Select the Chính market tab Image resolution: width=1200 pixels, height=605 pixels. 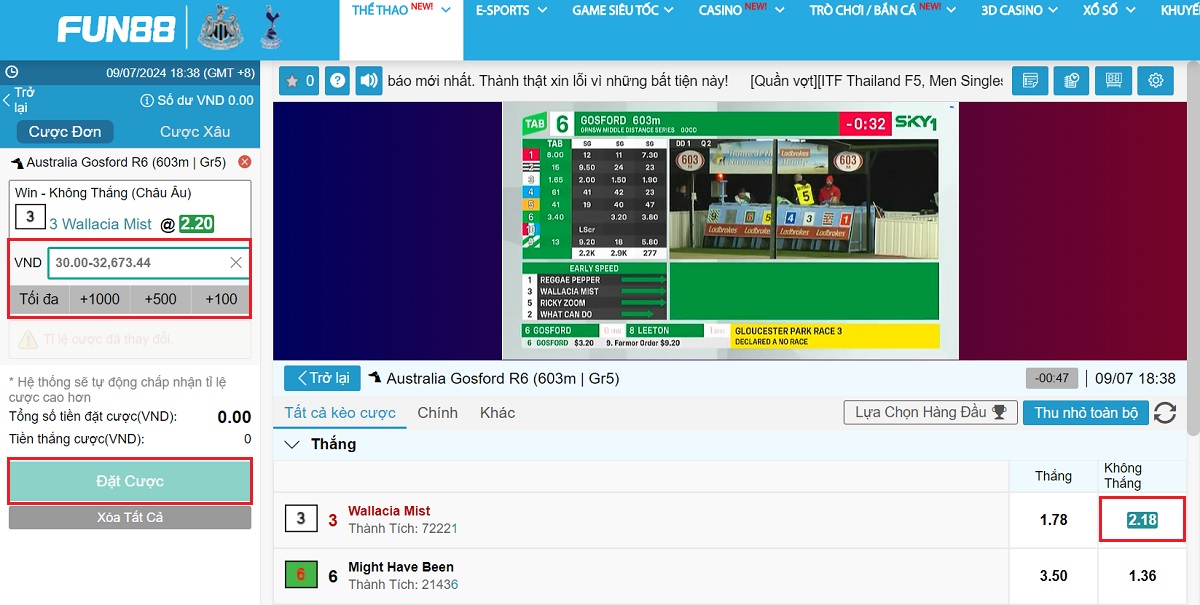437,413
